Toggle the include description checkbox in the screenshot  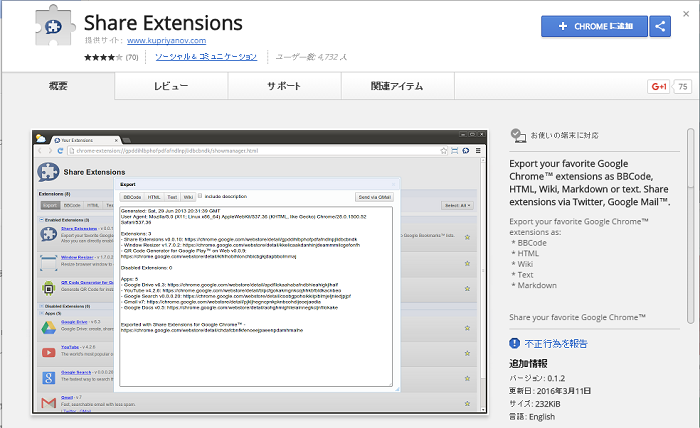click(x=200, y=196)
